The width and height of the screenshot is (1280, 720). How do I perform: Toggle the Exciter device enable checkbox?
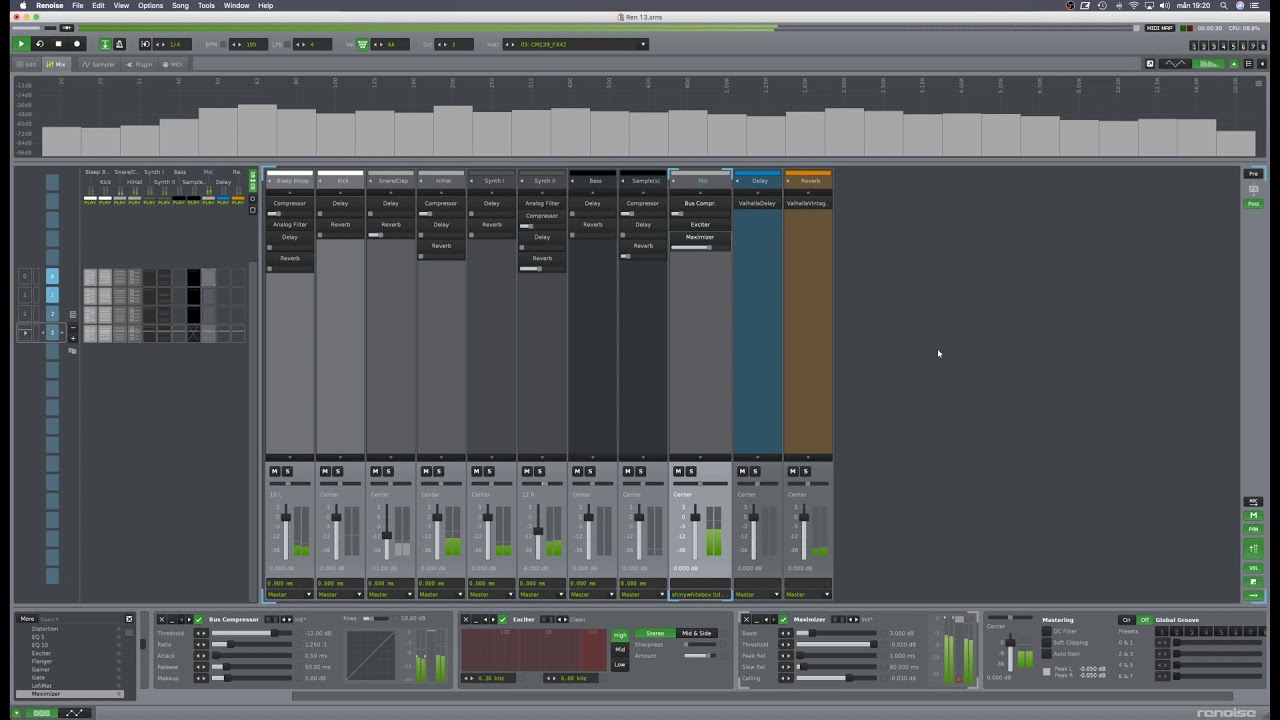pyautogui.click(x=503, y=619)
